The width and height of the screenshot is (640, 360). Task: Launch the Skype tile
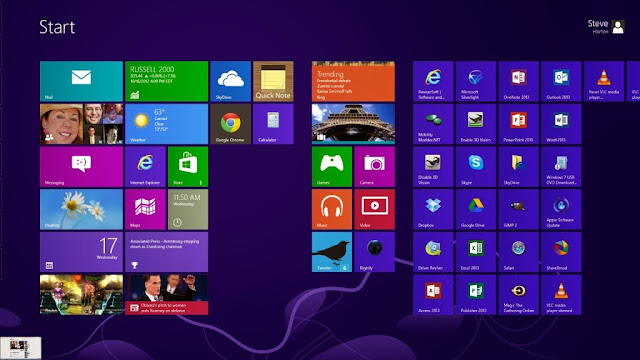(x=476, y=167)
